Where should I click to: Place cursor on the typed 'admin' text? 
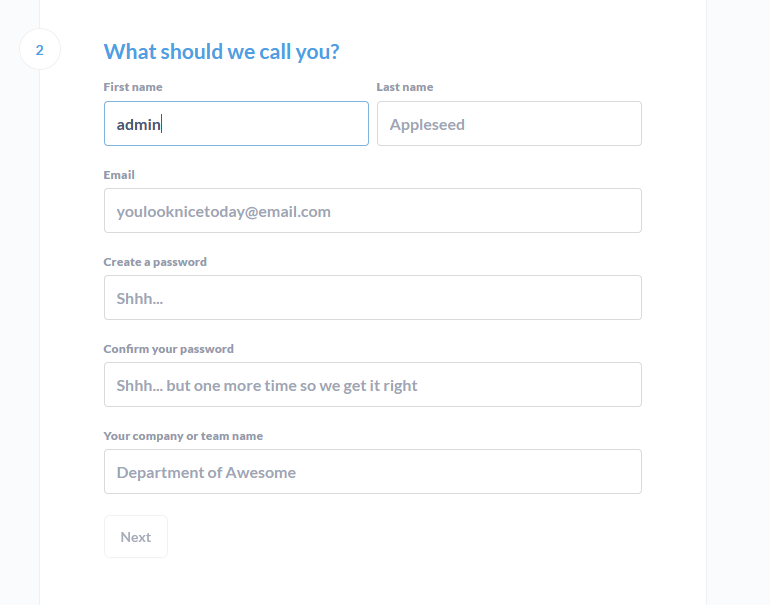[x=138, y=125]
